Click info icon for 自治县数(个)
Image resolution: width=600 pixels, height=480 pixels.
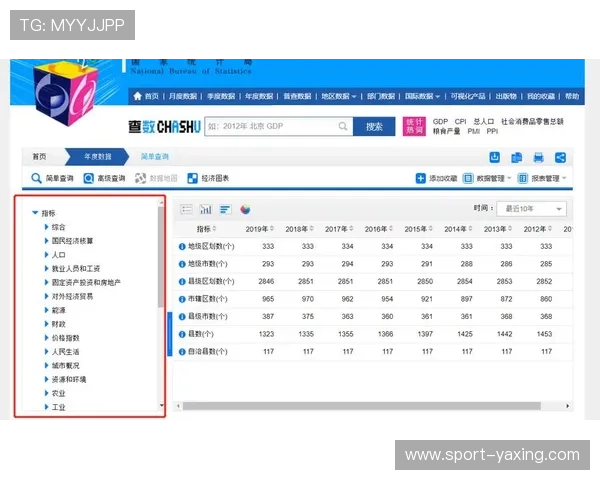pyautogui.click(x=182, y=352)
